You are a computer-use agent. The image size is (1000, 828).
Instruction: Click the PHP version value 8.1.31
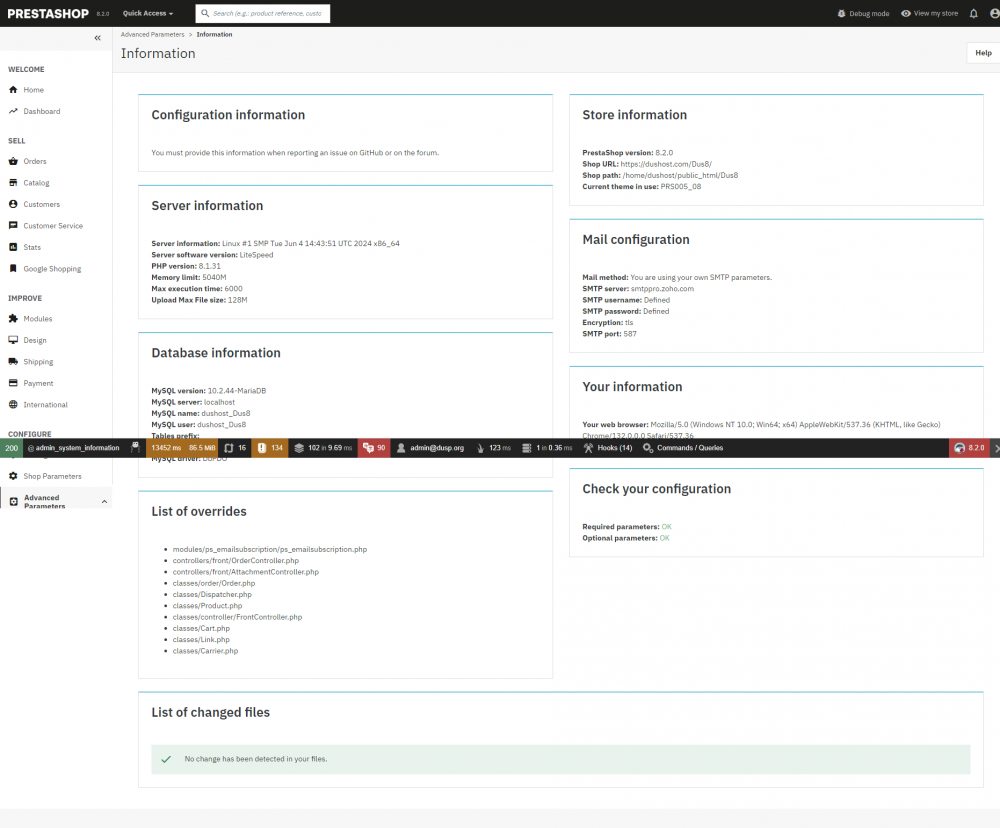[210, 266]
